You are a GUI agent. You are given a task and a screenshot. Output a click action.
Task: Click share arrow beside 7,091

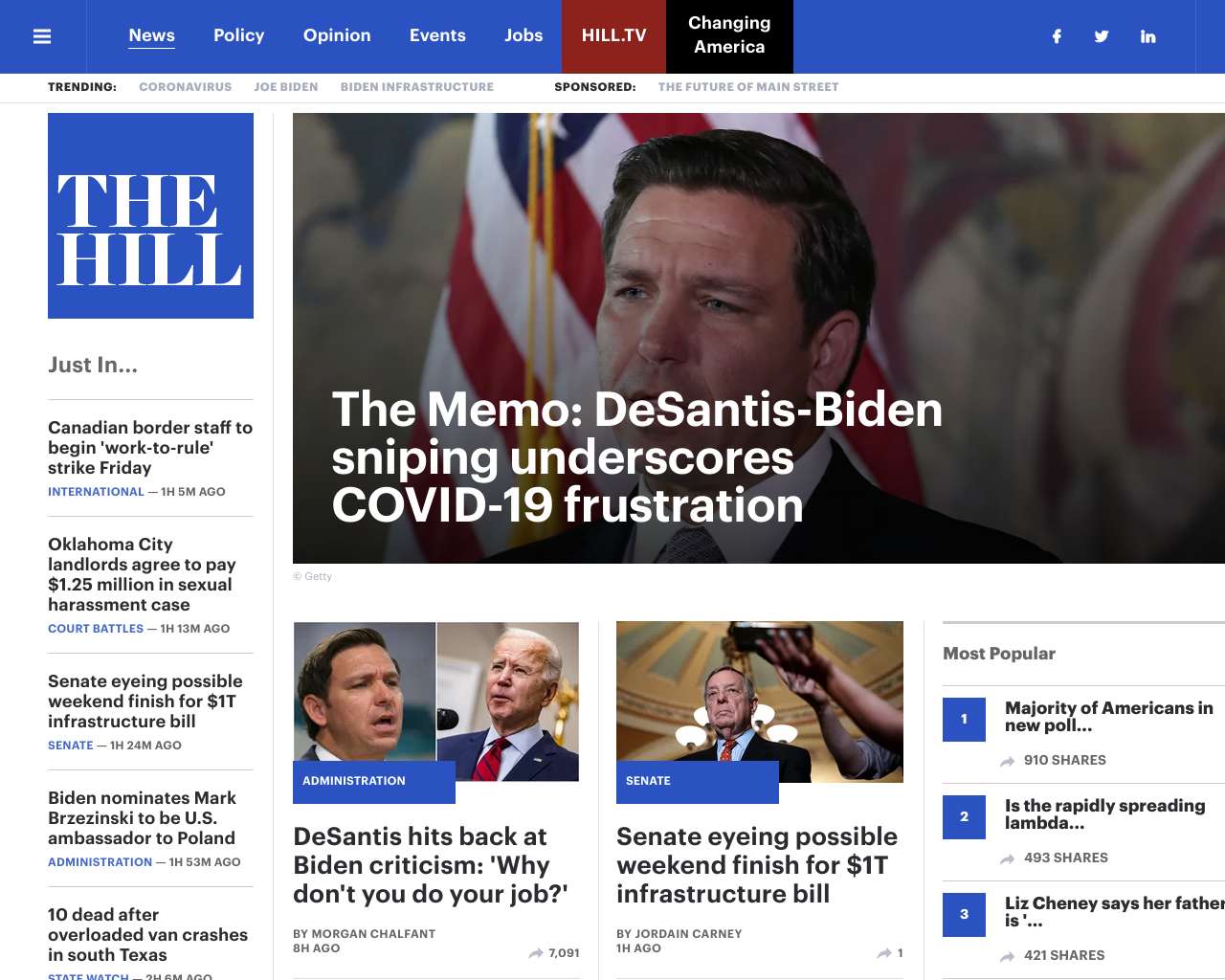[536, 953]
